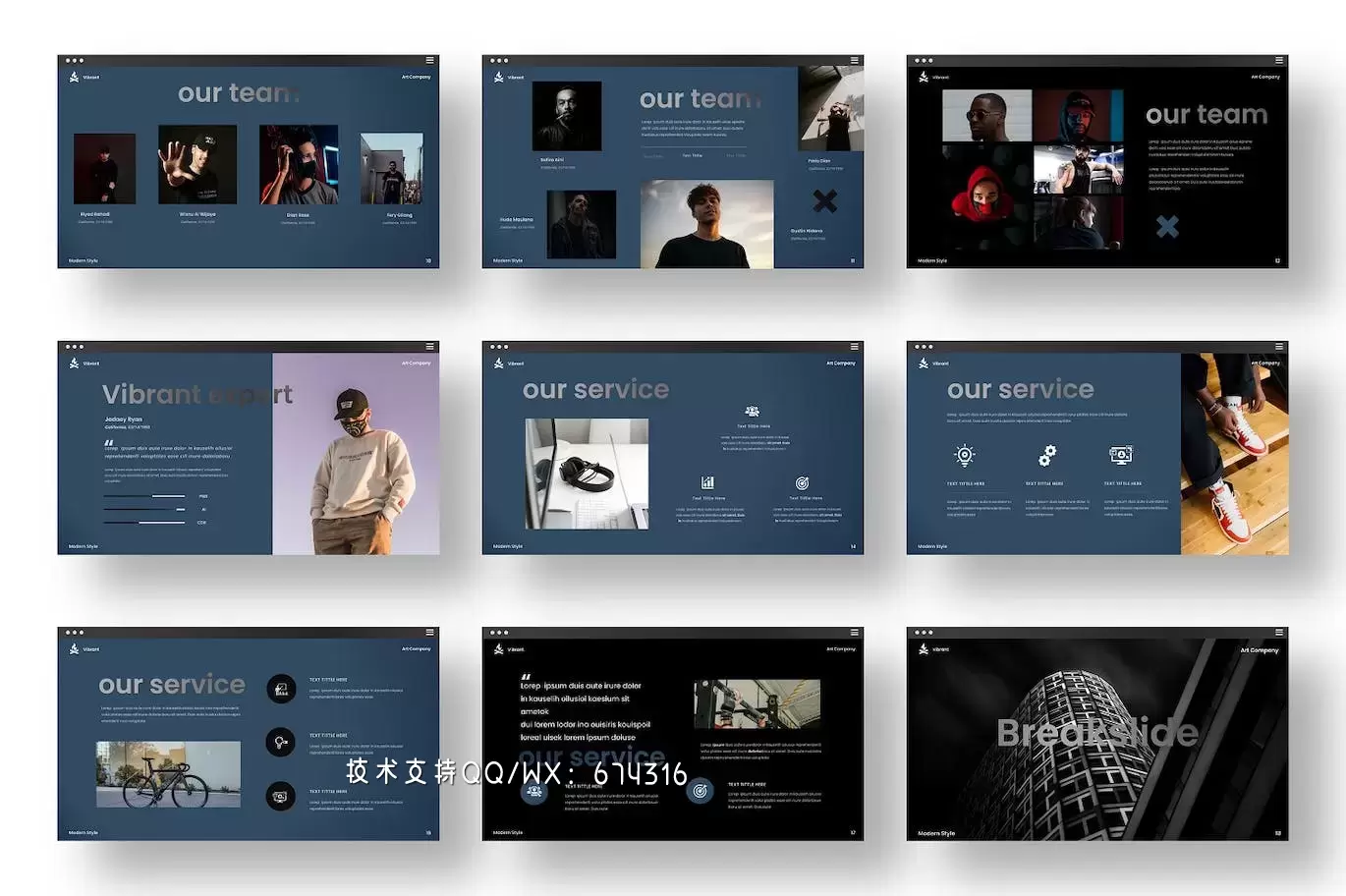Select the bar chart icon beside headphones photo
This screenshot has width=1346, height=896.
tap(707, 482)
